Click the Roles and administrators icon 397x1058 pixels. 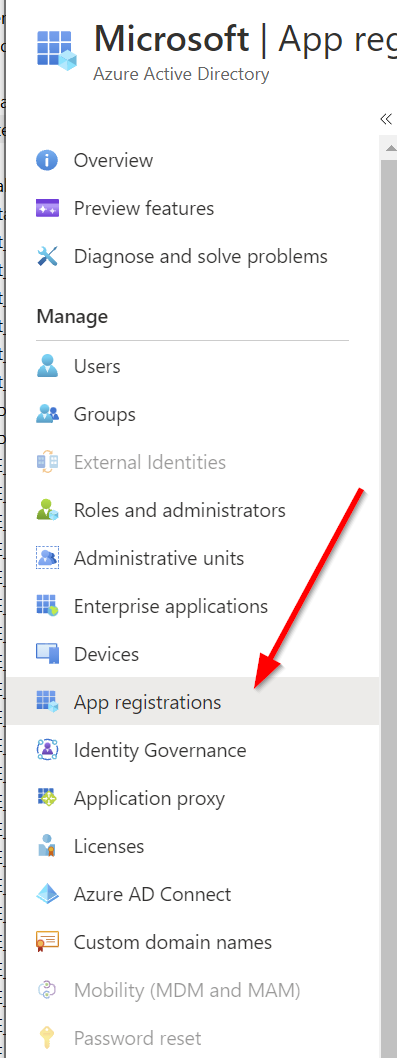coord(47,510)
